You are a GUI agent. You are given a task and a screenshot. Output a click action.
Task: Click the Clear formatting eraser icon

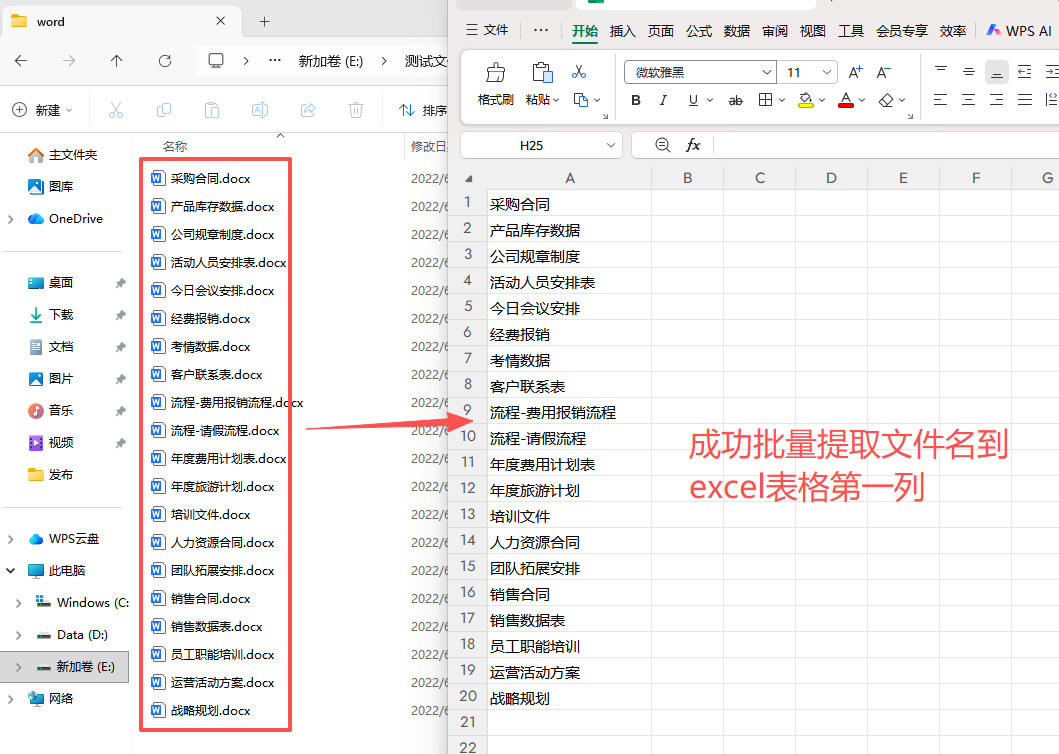coord(886,100)
